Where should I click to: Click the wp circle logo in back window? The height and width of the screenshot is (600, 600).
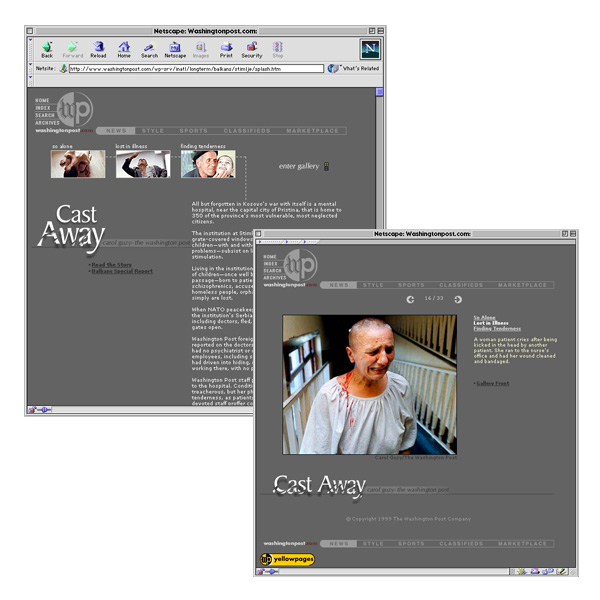75,109
